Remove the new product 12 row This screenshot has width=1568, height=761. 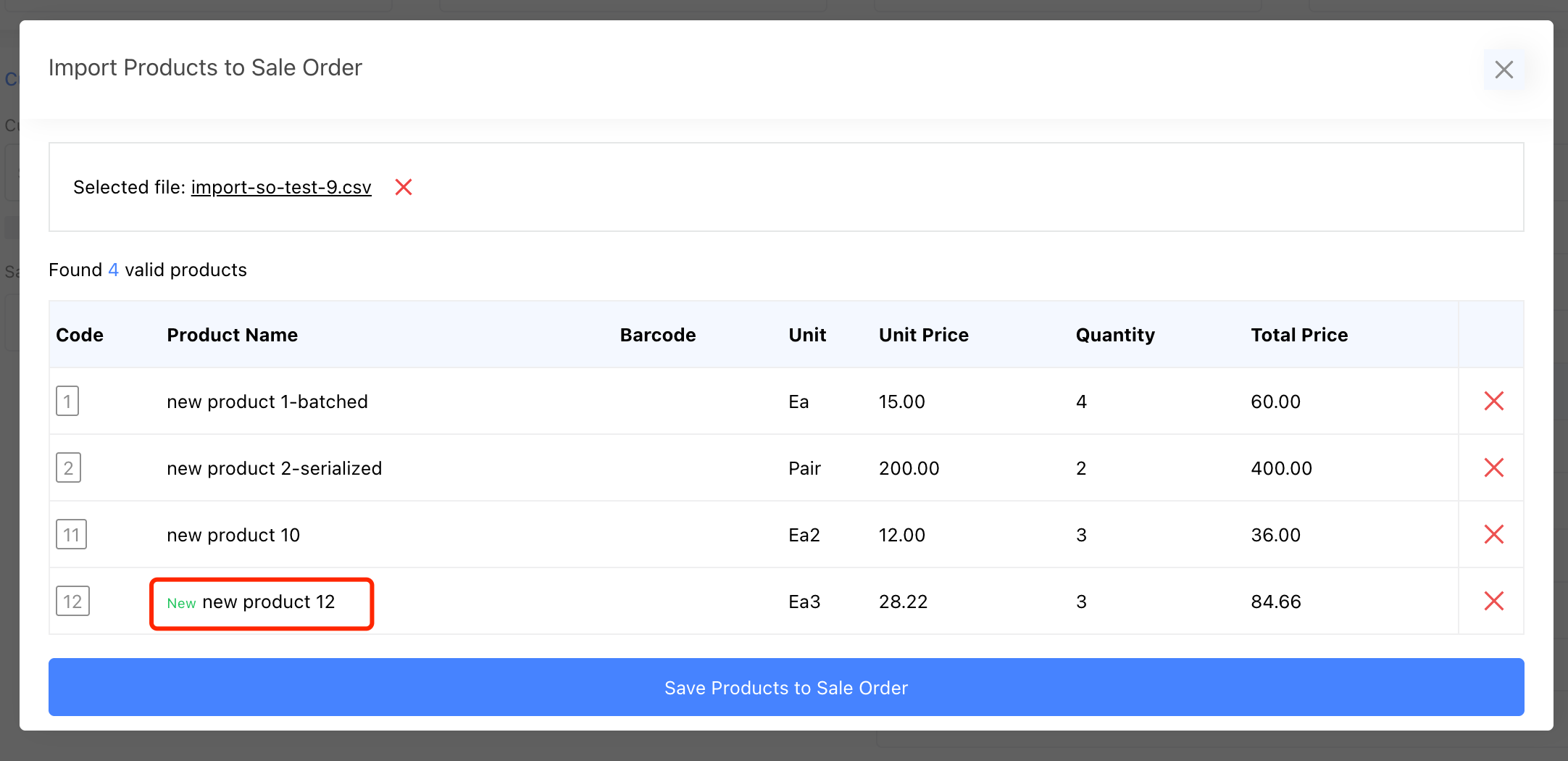coord(1493,601)
